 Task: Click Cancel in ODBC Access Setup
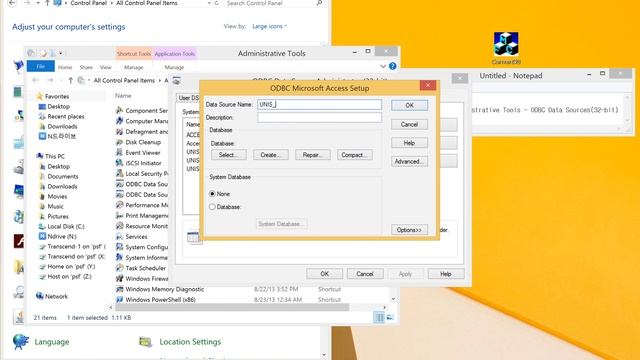[409, 124]
